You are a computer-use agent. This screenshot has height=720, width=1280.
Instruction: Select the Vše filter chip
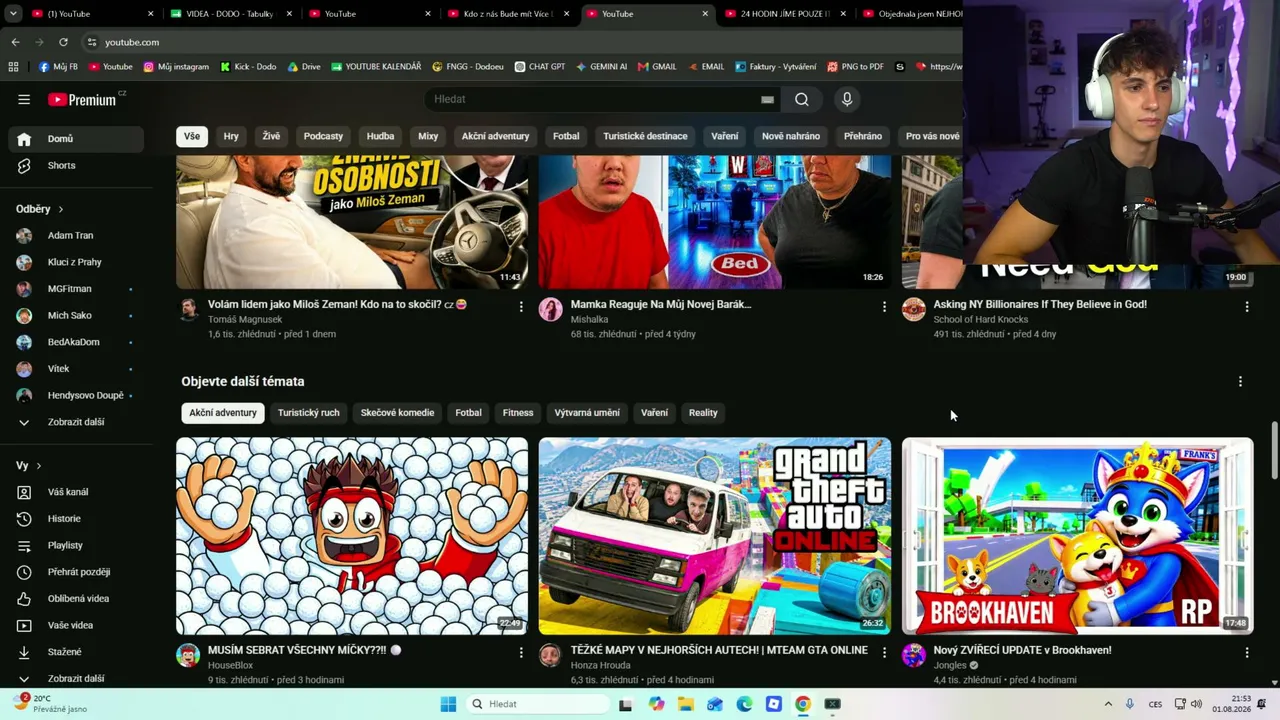click(192, 136)
